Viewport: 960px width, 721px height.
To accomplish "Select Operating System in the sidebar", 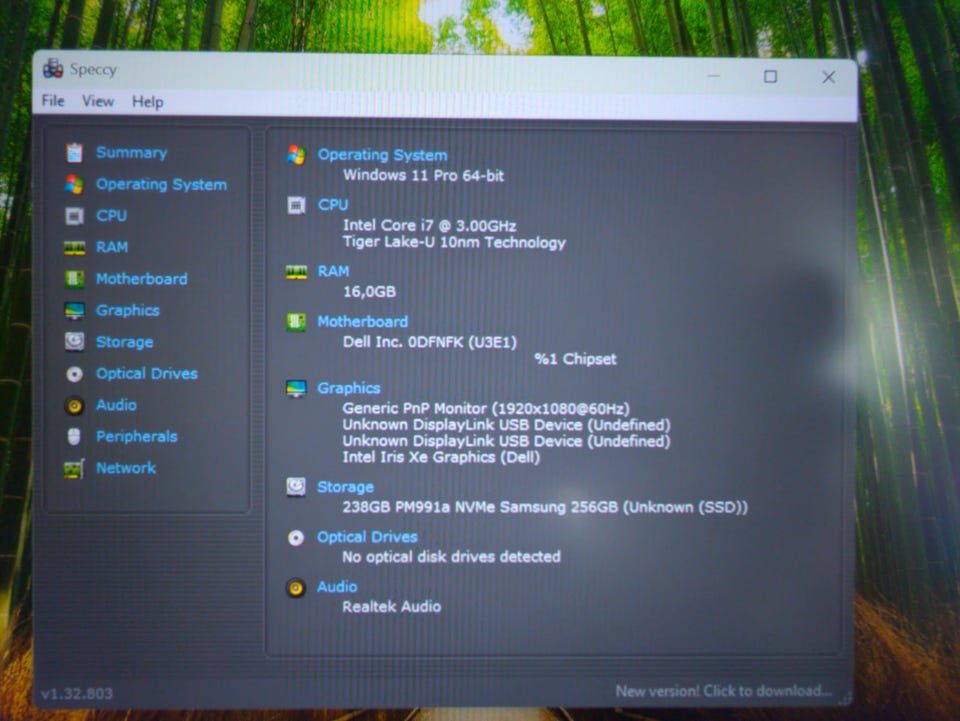I will (161, 184).
